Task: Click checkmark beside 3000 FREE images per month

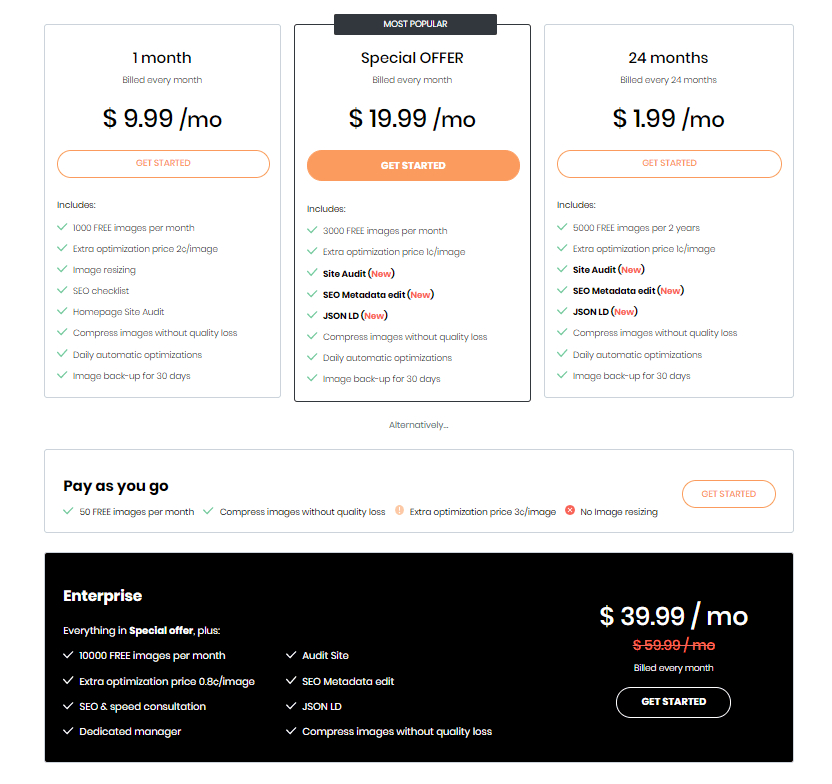Action: 312,231
